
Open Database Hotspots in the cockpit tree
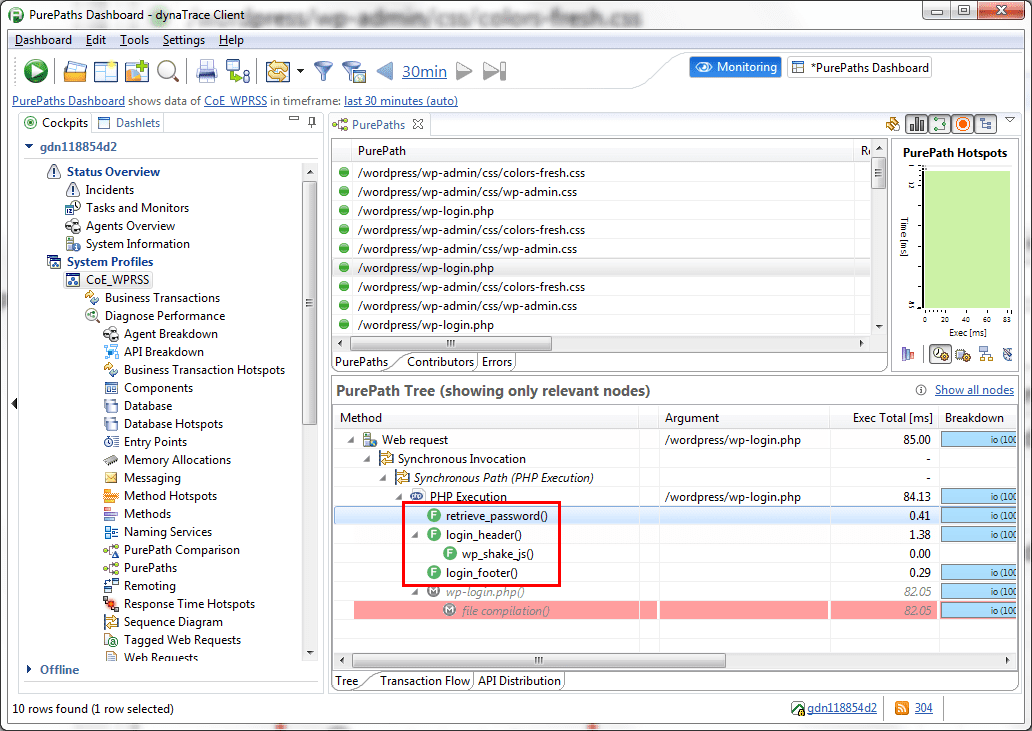(x=173, y=424)
